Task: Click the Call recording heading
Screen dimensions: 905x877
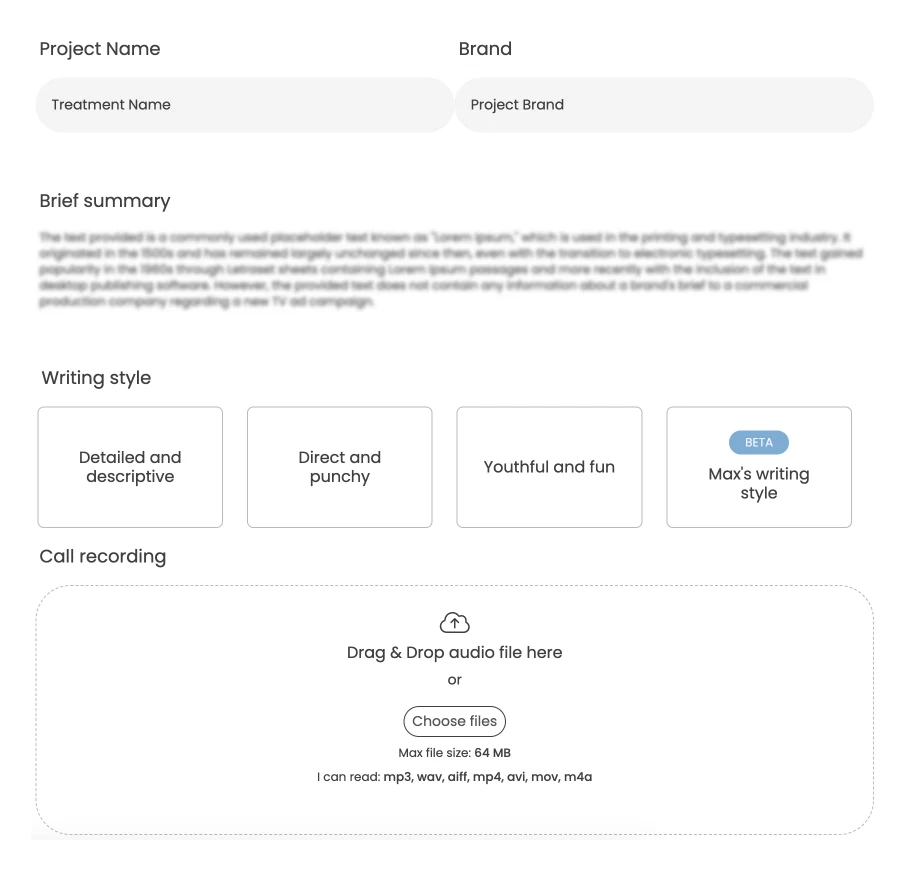Action: coord(103,556)
